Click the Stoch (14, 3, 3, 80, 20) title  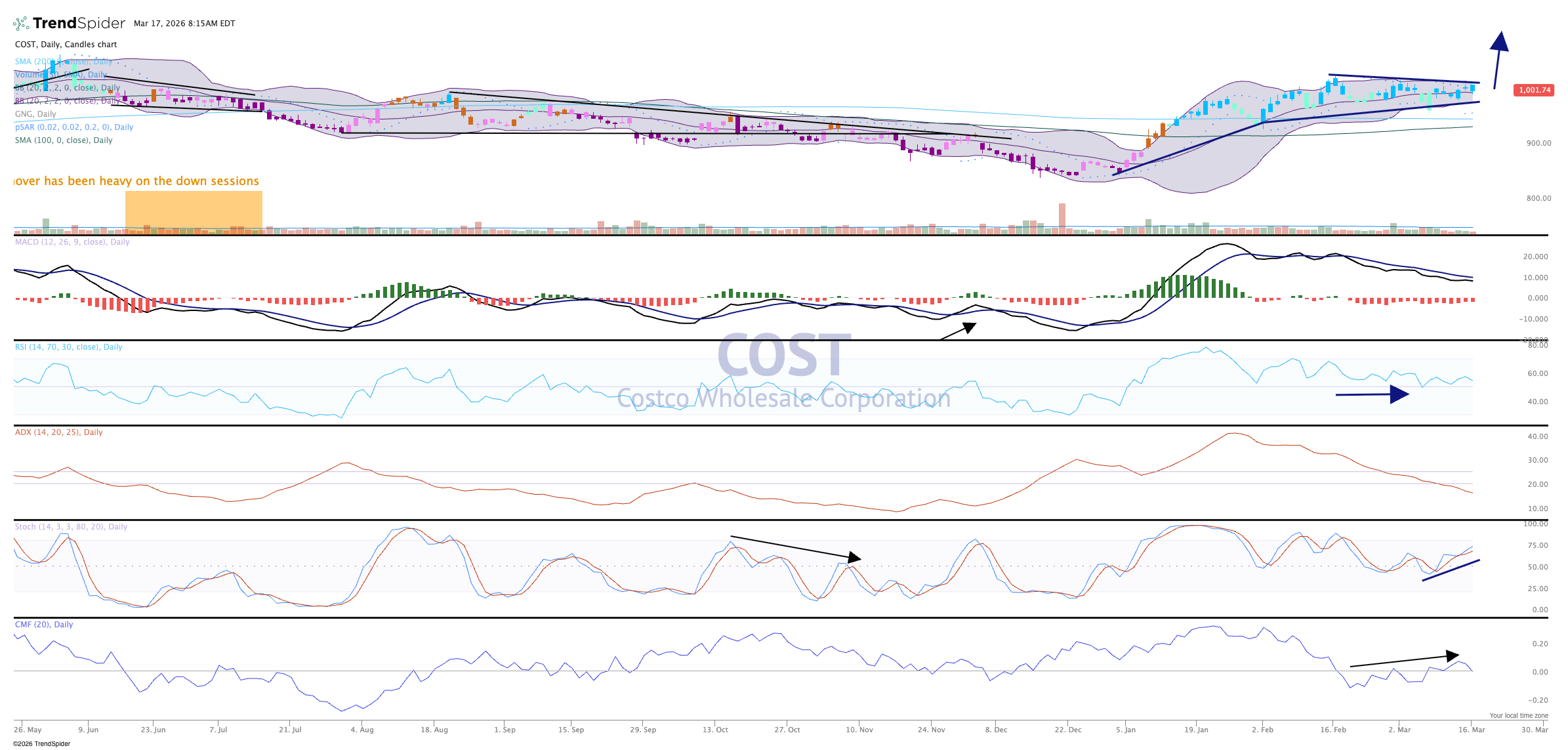tap(71, 527)
